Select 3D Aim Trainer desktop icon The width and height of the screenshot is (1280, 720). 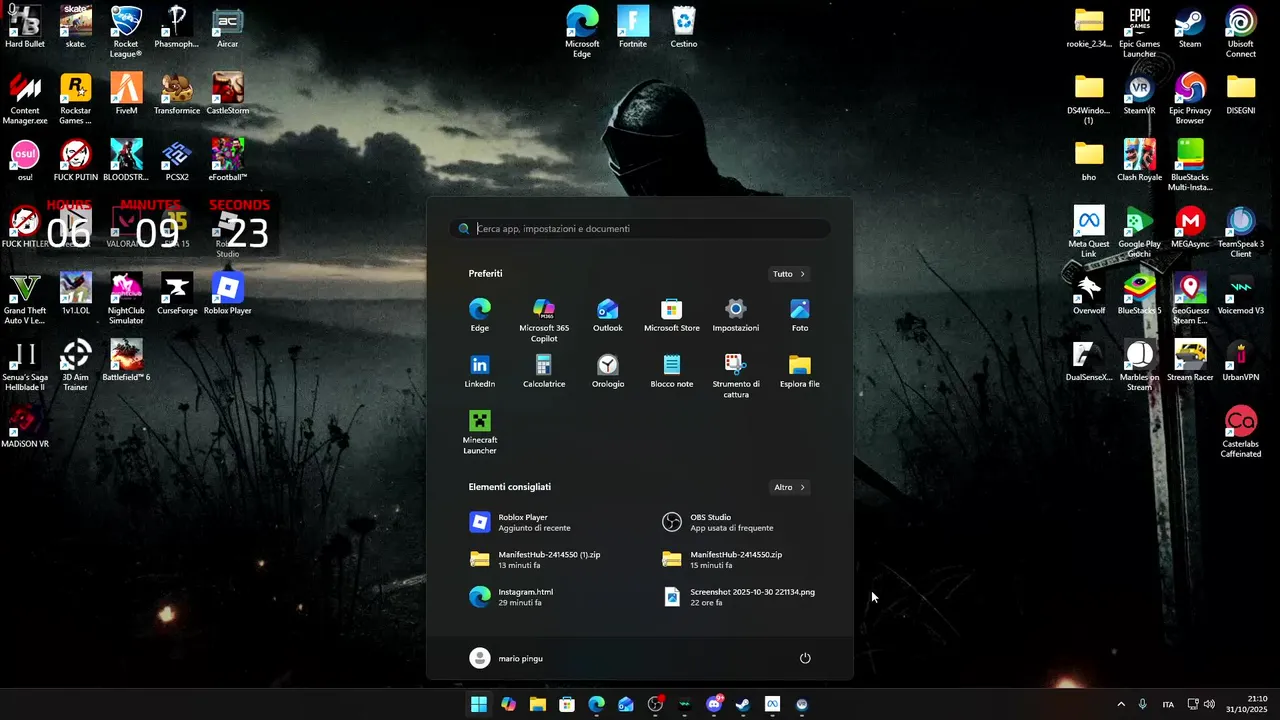click(x=76, y=365)
